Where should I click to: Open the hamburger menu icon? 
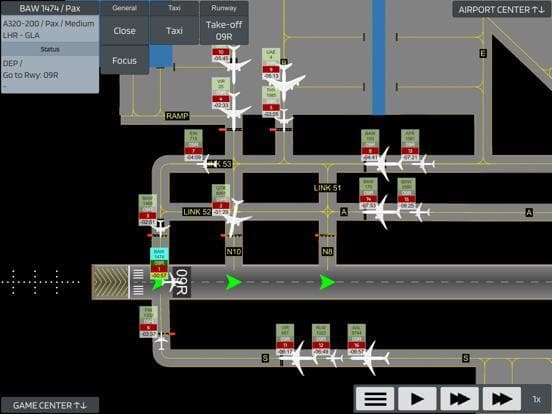click(x=375, y=399)
